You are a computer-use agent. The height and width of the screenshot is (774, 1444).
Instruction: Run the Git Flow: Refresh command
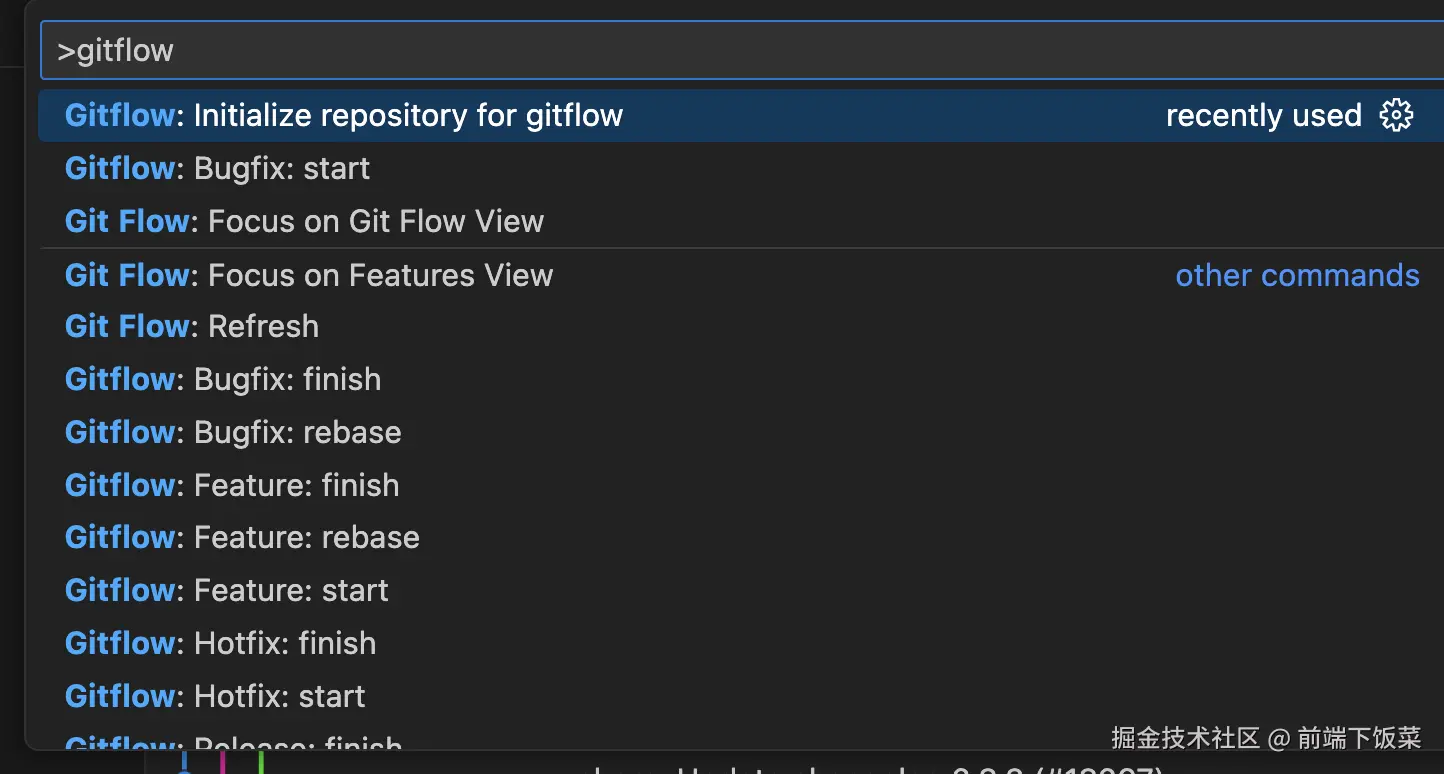[x=192, y=327]
